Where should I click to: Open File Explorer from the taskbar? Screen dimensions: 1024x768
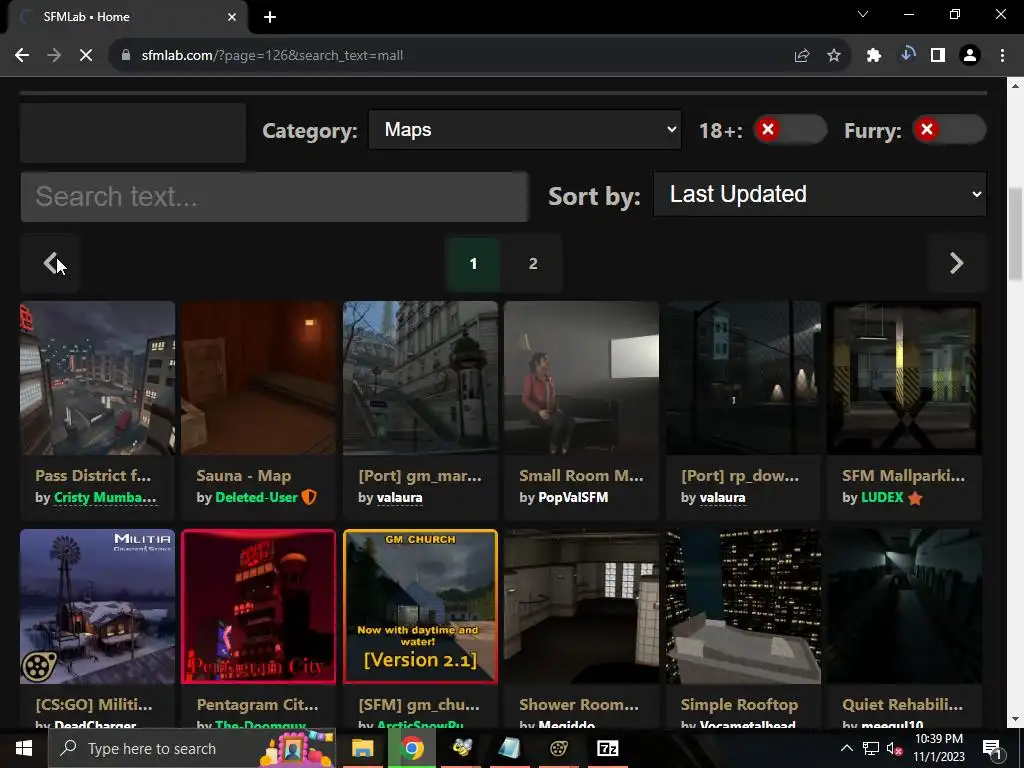pyautogui.click(x=362, y=748)
